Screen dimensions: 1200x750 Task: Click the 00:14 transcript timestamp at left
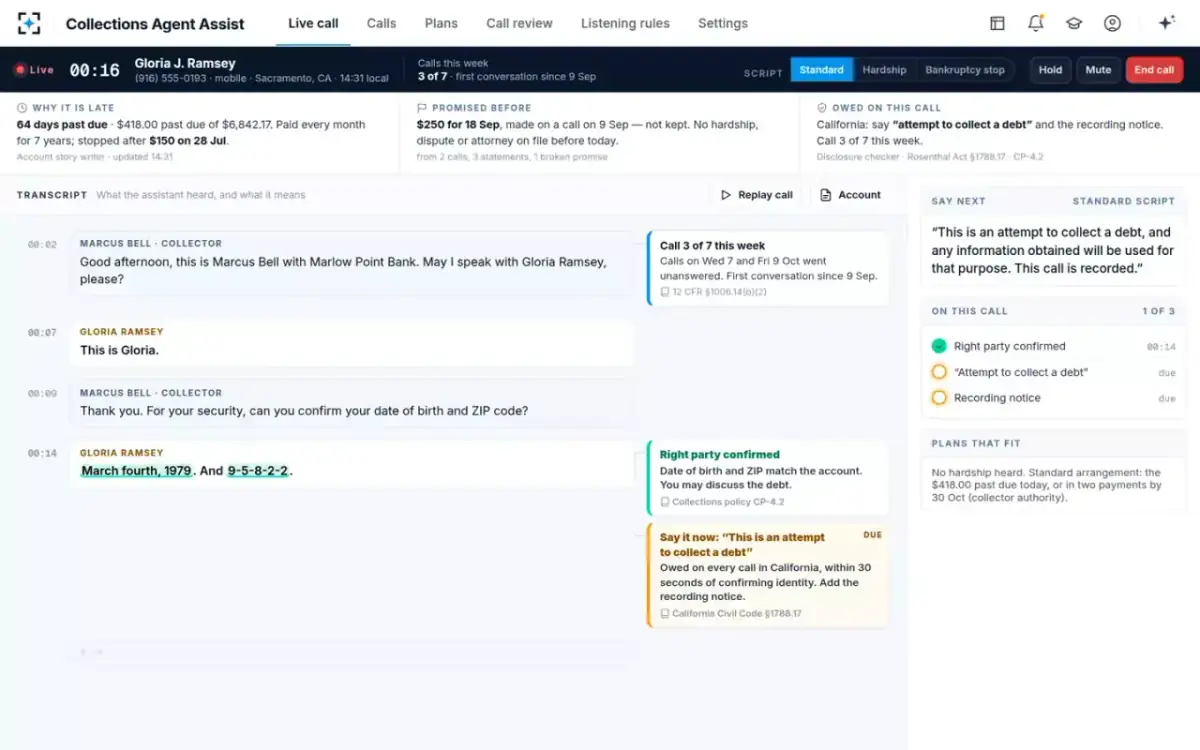click(x=42, y=453)
